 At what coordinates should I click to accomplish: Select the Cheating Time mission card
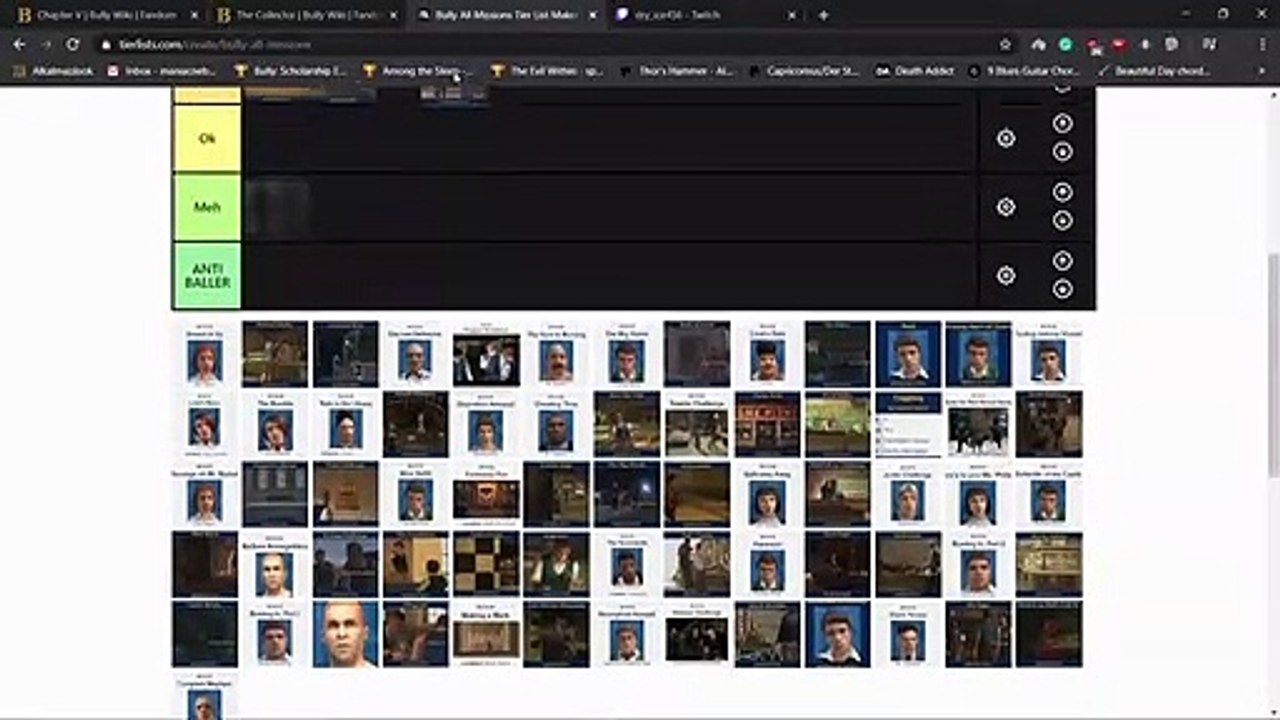[556, 424]
